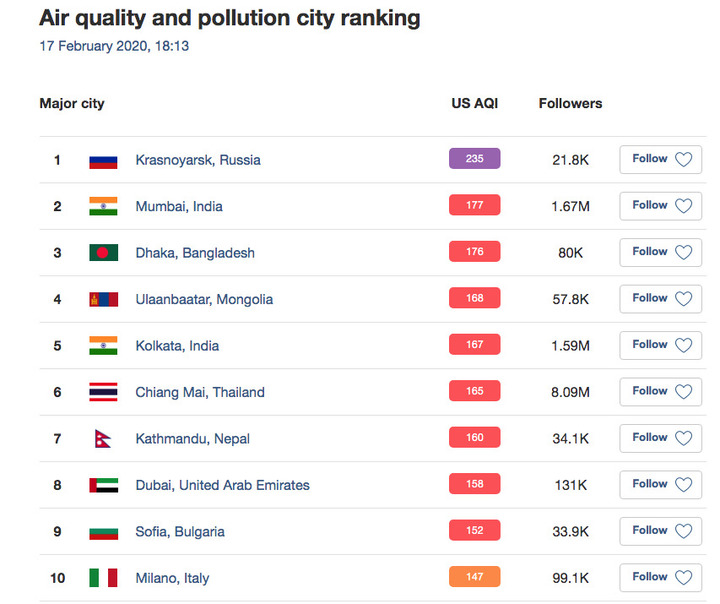
Task: Follow Kolkata, India
Action: coord(660,345)
